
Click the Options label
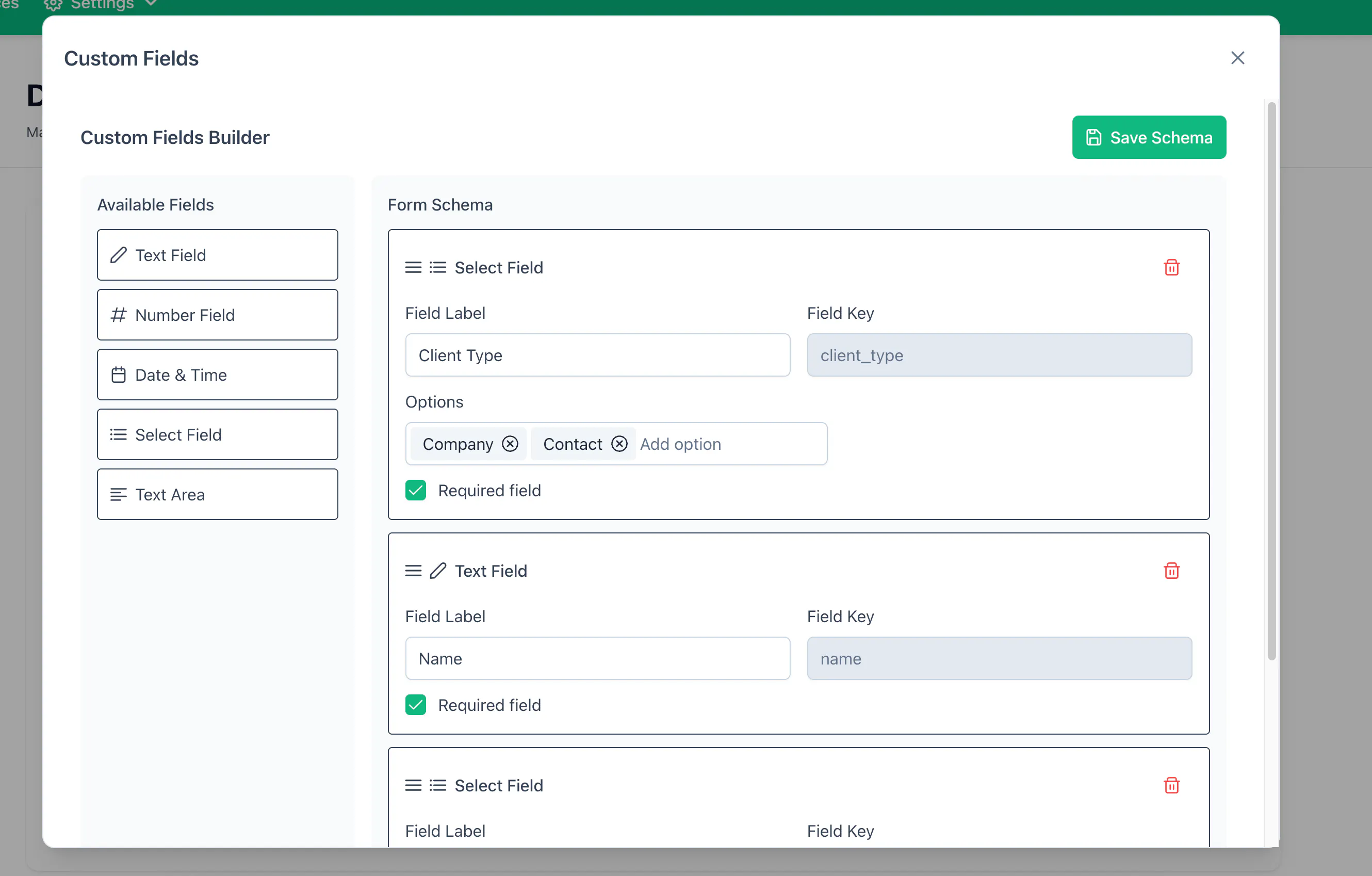coord(434,402)
